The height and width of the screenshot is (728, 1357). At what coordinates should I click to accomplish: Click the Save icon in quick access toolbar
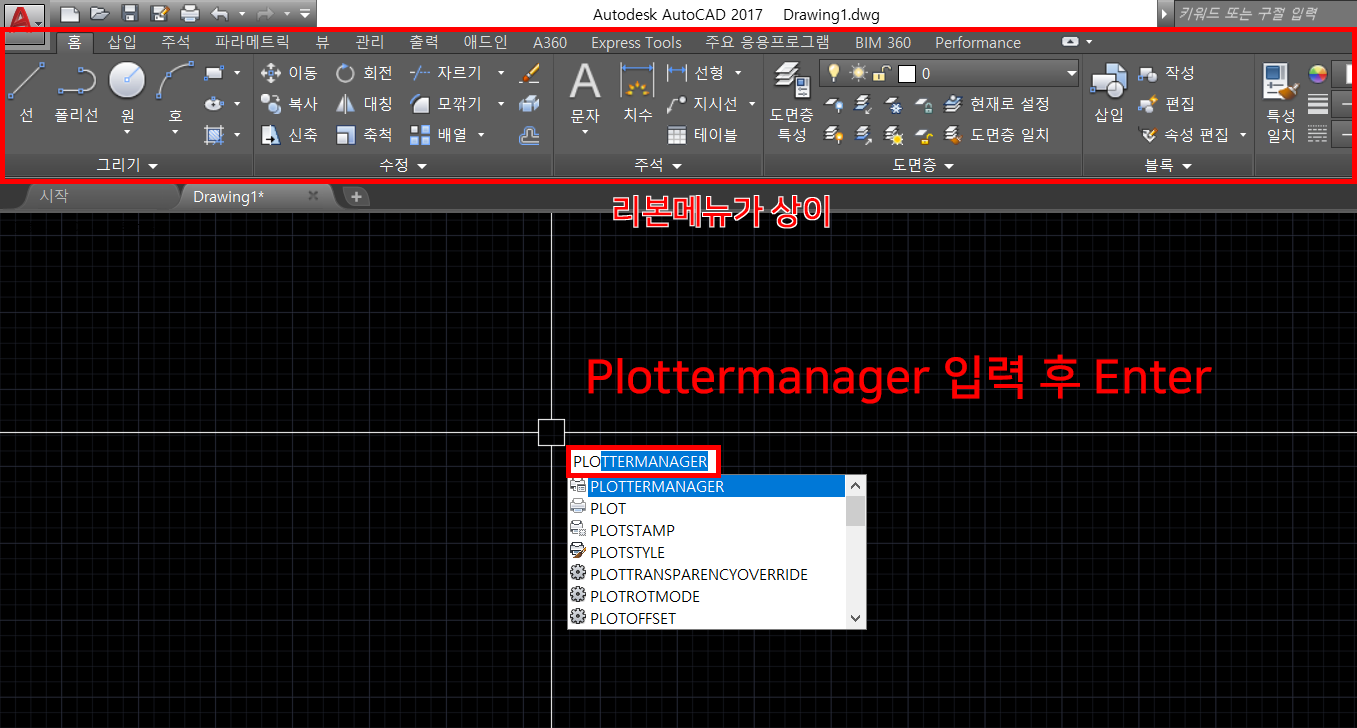click(x=129, y=13)
